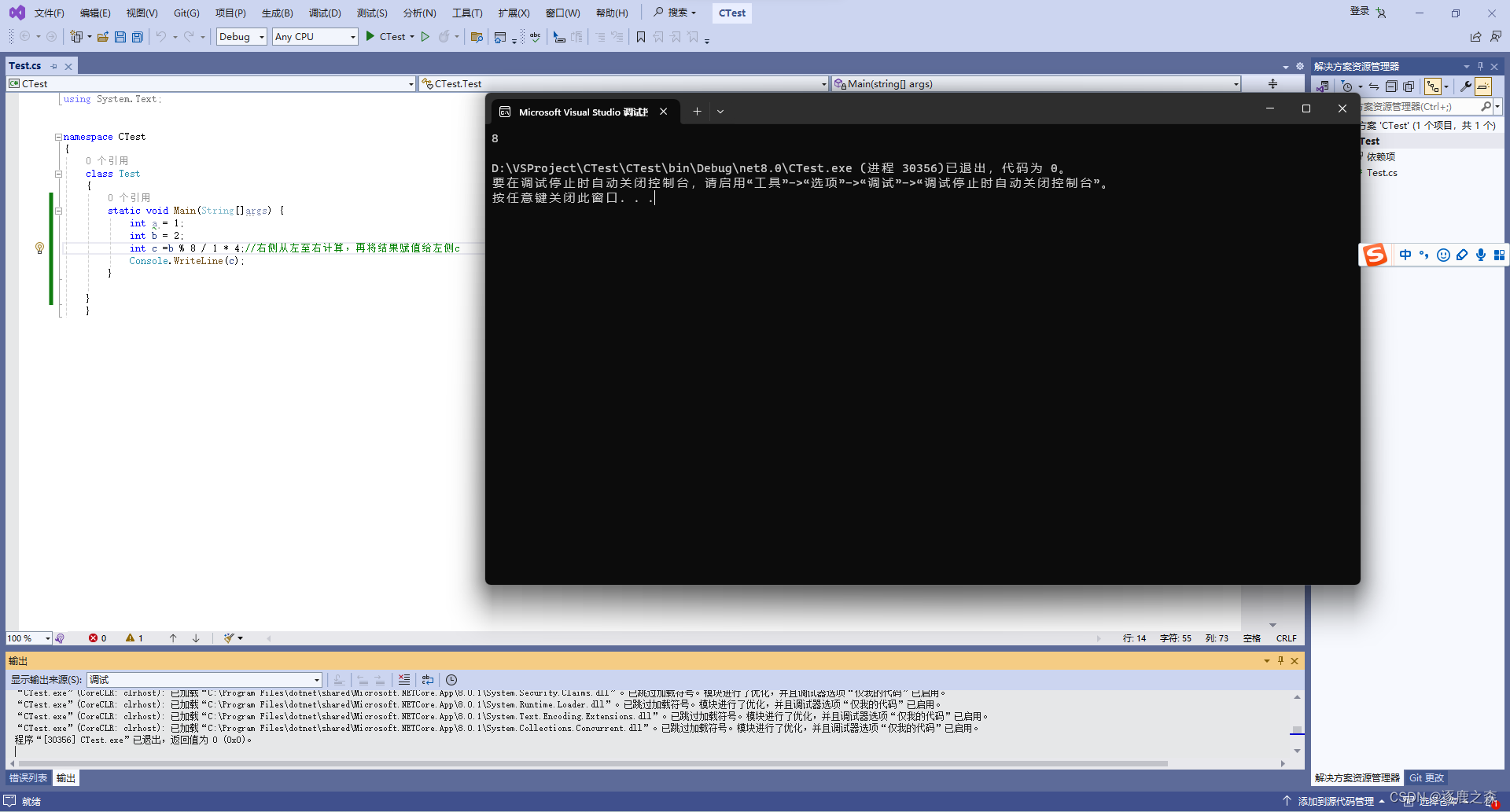Open the CTest.Test type navigation dropdown
Viewport: 1510px width, 812px height.
624,84
